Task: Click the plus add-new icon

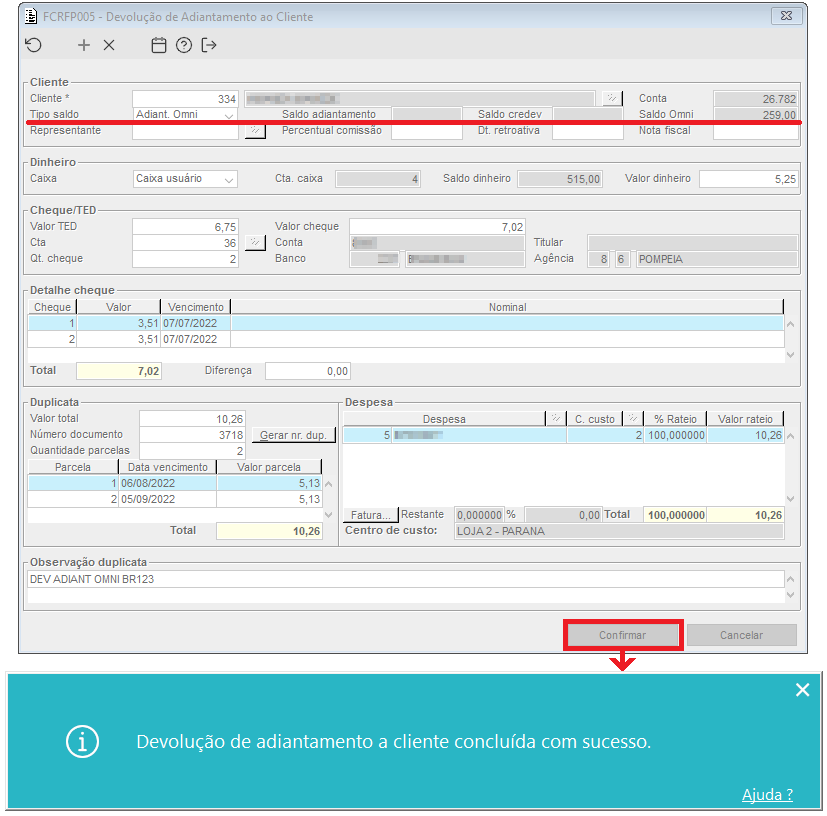Action: pyautogui.click(x=83, y=45)
